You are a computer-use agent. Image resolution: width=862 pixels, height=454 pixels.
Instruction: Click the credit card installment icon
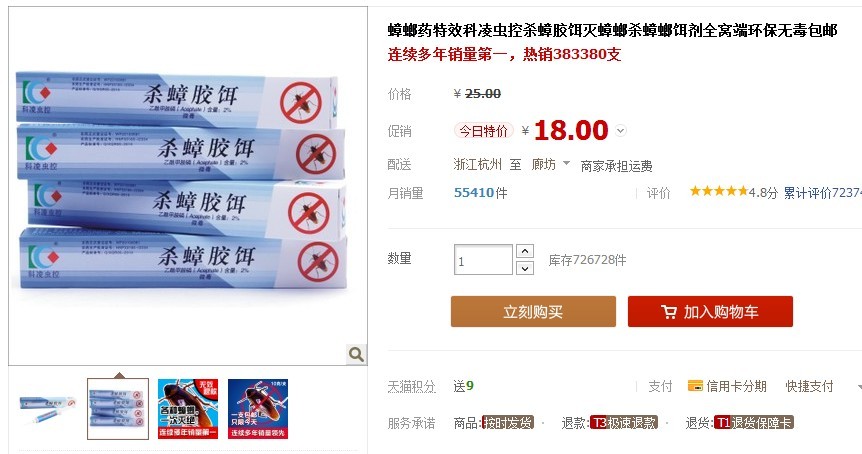(x=695, y=386)
